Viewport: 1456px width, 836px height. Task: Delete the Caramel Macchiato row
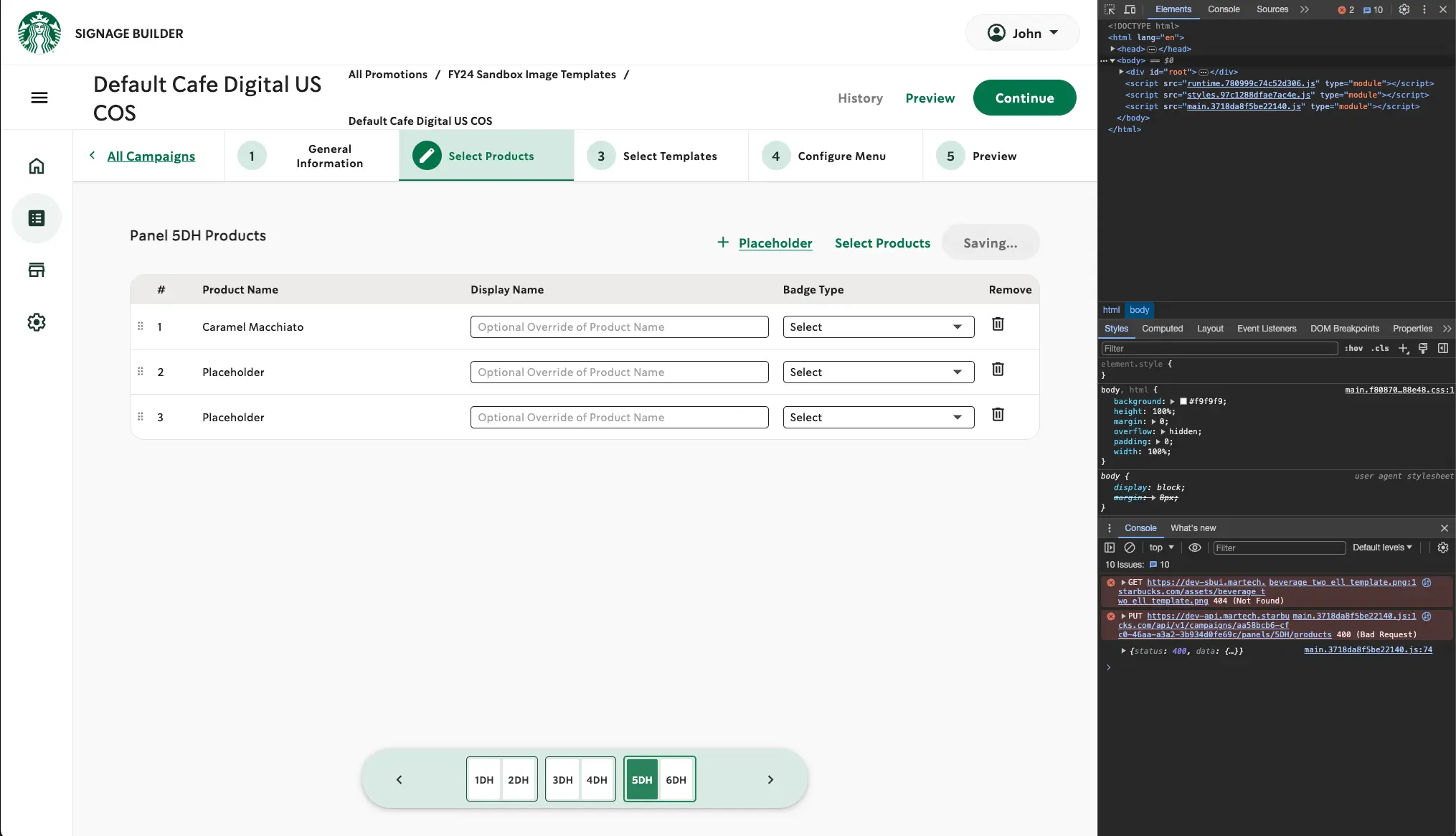click(x=998, y=324)
